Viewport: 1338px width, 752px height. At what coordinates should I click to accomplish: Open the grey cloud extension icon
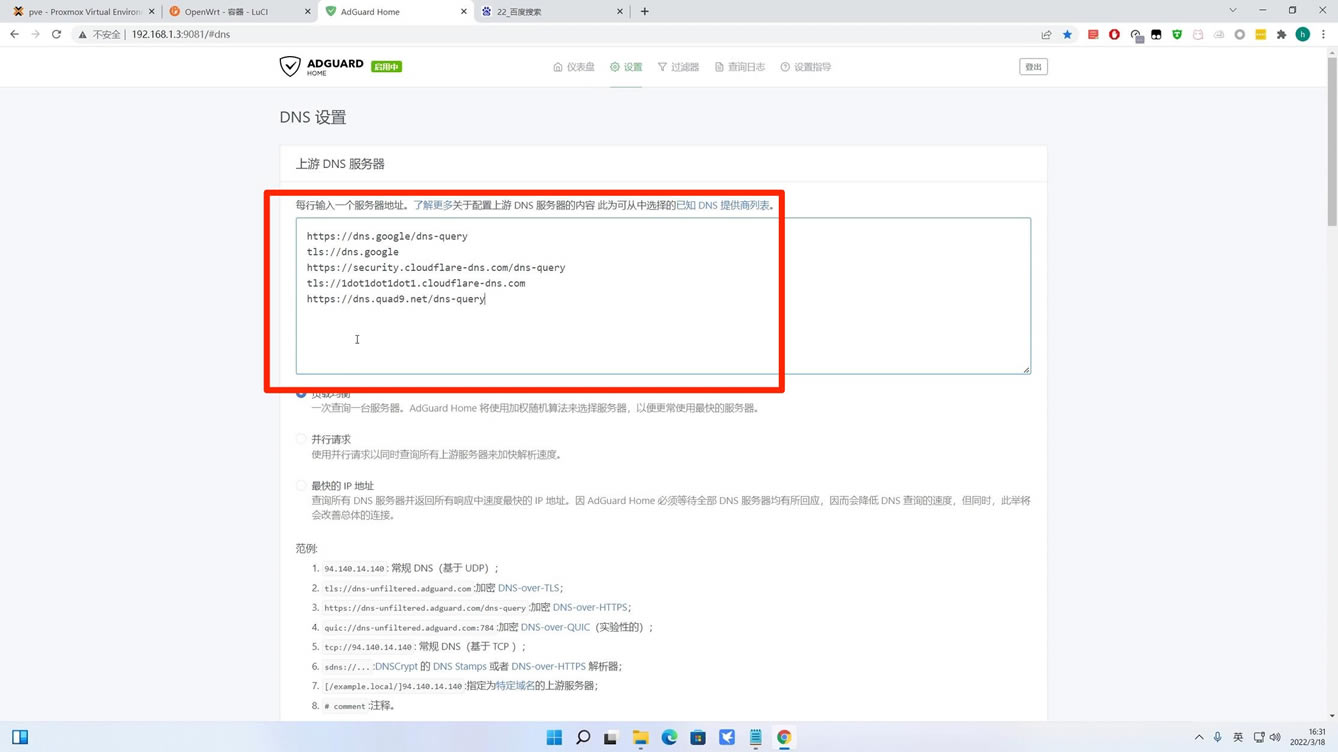[x=1219, y=35]
